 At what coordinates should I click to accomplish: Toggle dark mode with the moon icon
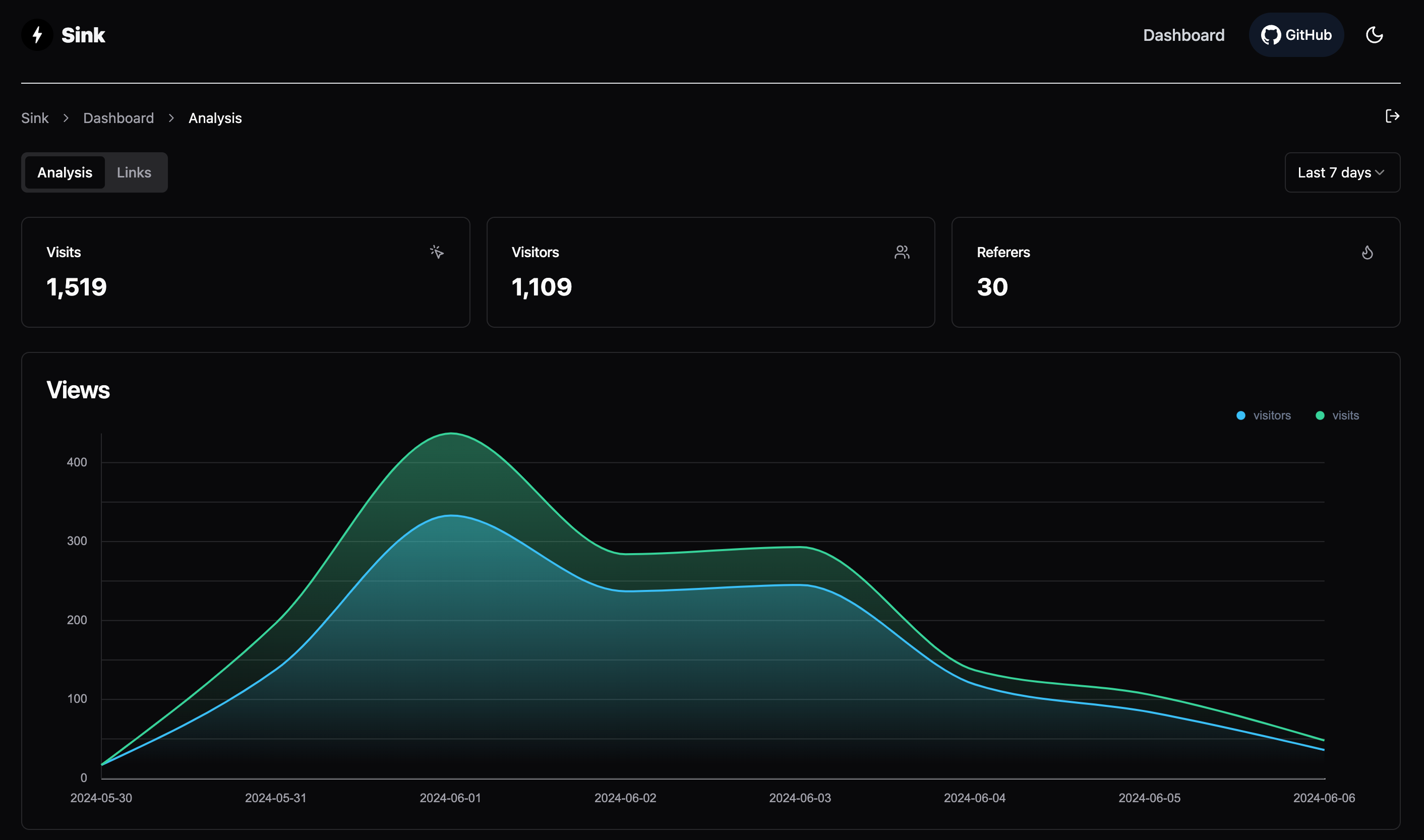(1374, 35)
